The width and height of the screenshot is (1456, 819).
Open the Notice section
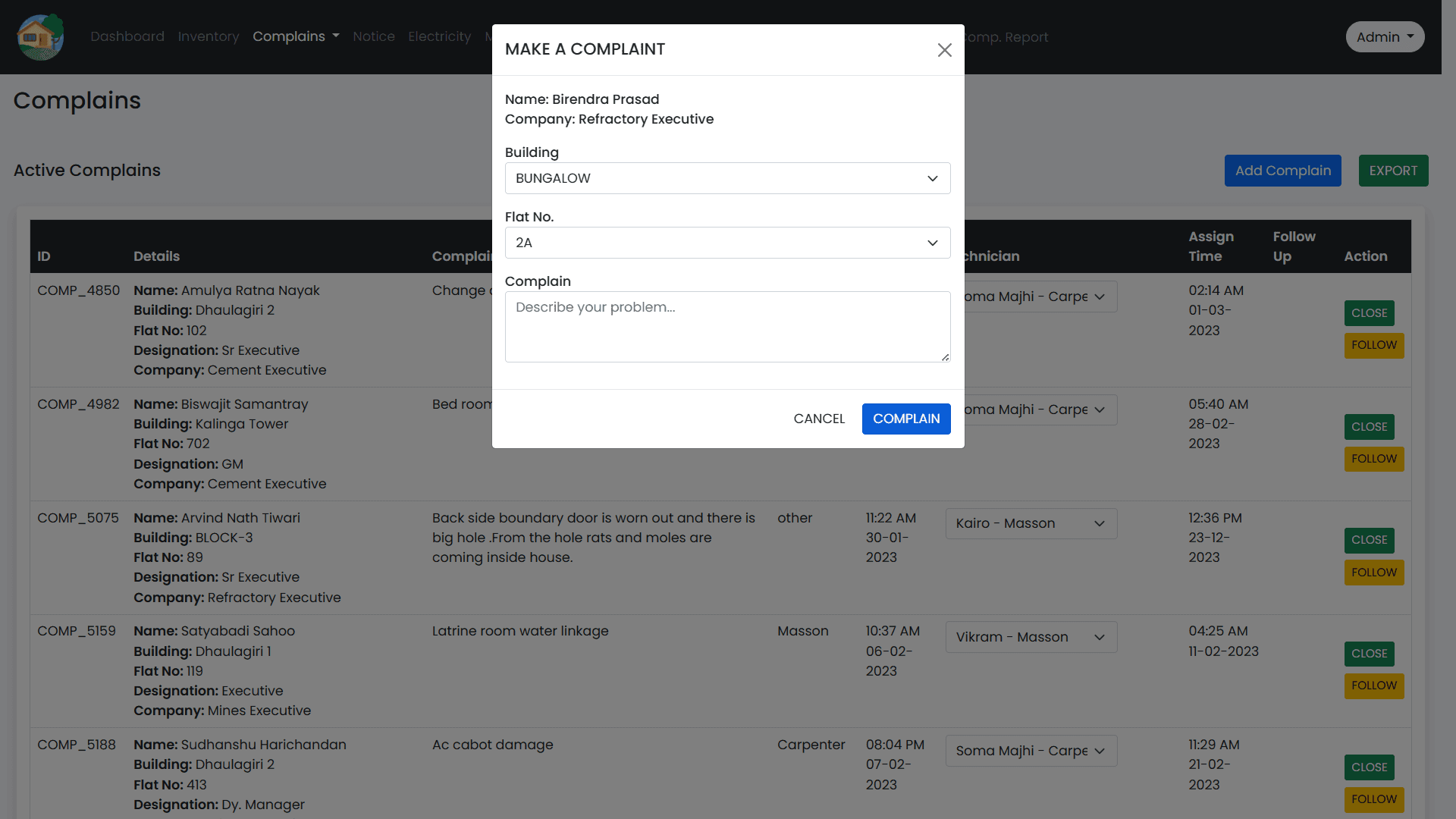click(373, 36)
